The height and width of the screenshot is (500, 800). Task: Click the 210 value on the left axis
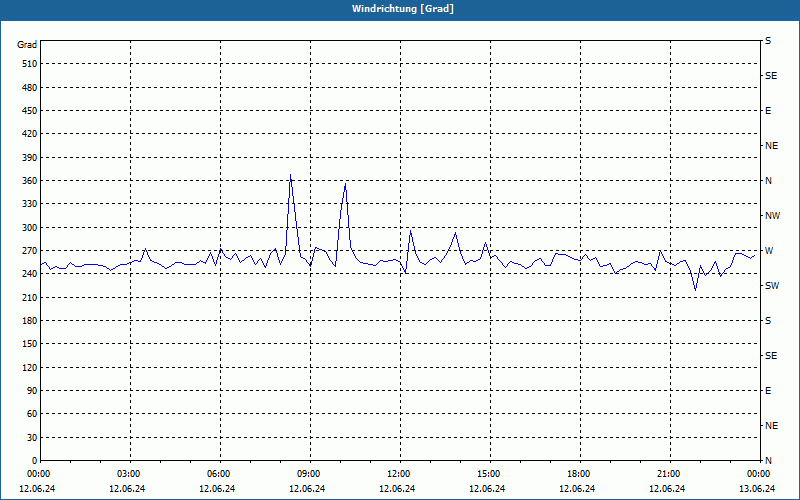(x=30, y=297)
